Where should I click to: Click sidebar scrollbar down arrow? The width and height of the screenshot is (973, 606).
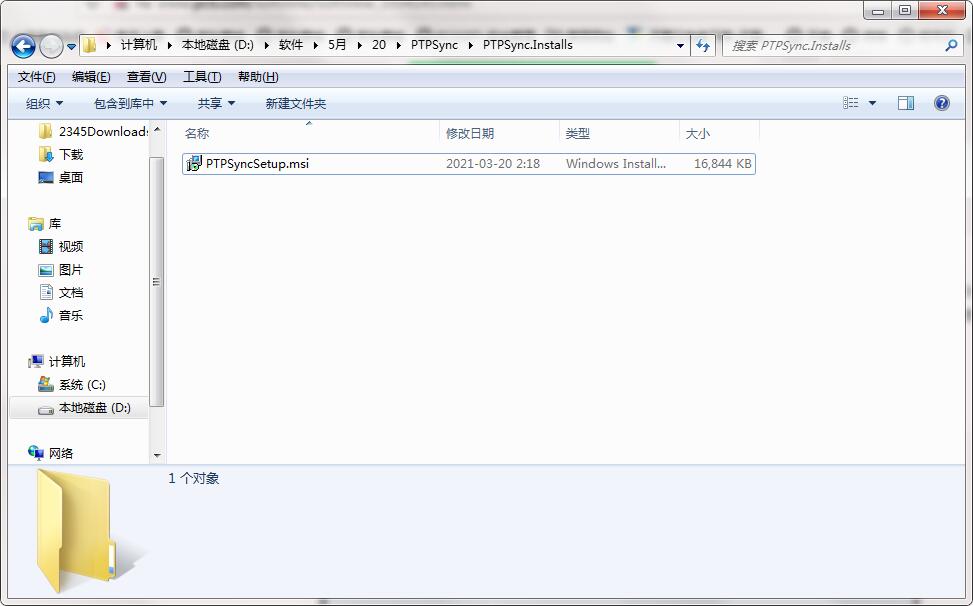pos(157,455)
